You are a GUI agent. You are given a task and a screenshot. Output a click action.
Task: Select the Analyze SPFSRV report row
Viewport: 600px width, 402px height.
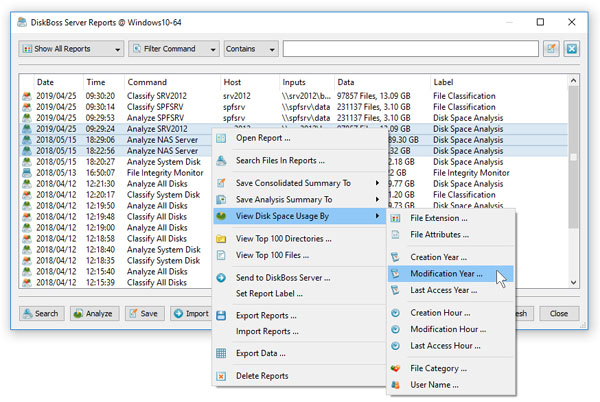tap(294, 118)
